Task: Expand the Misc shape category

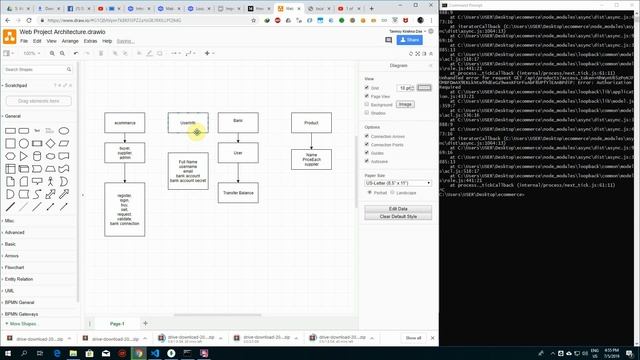Action: coord(9,221)
